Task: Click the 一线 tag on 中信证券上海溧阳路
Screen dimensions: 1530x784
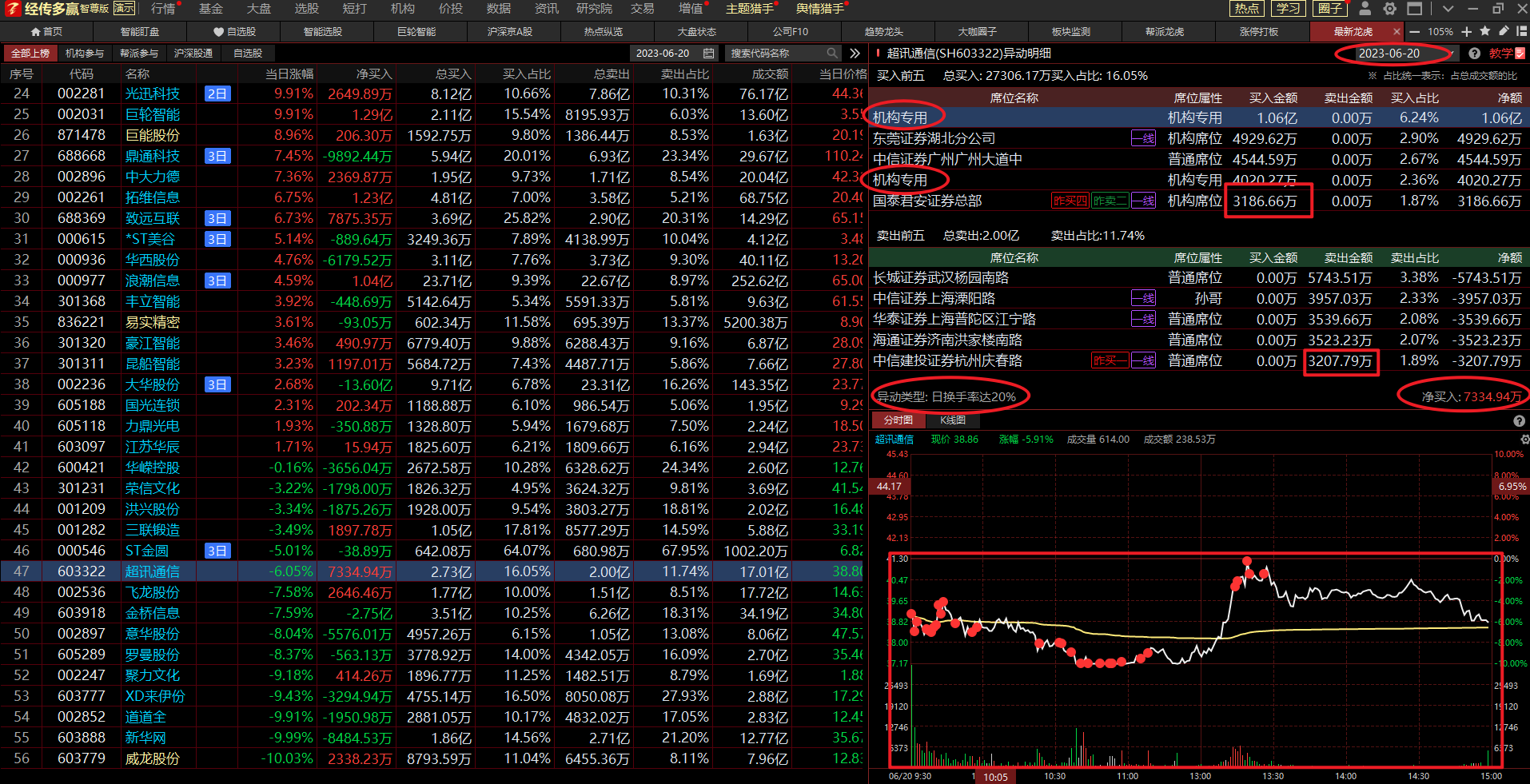Action: click(x=1143, y=298)
